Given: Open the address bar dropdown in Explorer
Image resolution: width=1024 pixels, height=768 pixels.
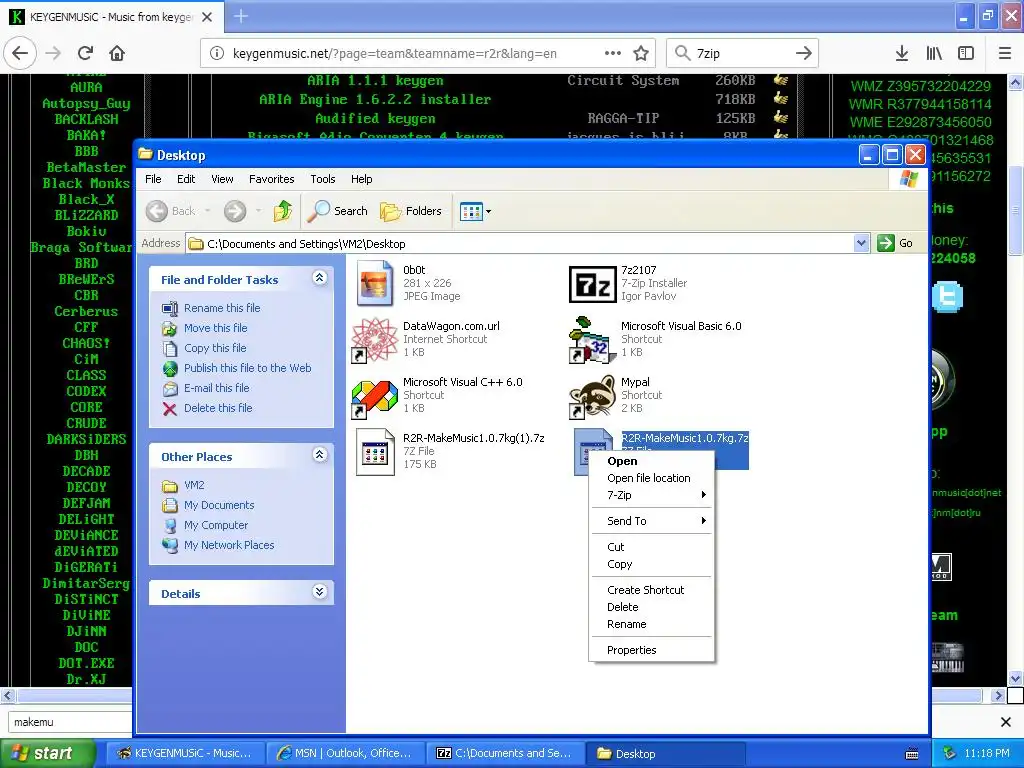Looking at the screenshot, I should click(x=861, y=244).
